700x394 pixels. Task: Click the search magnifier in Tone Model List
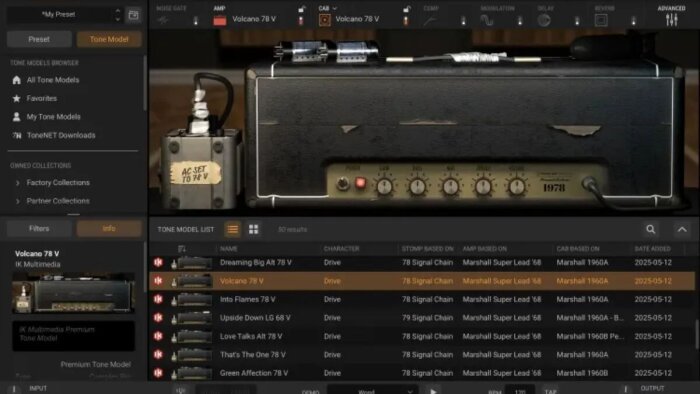[650, 229]
